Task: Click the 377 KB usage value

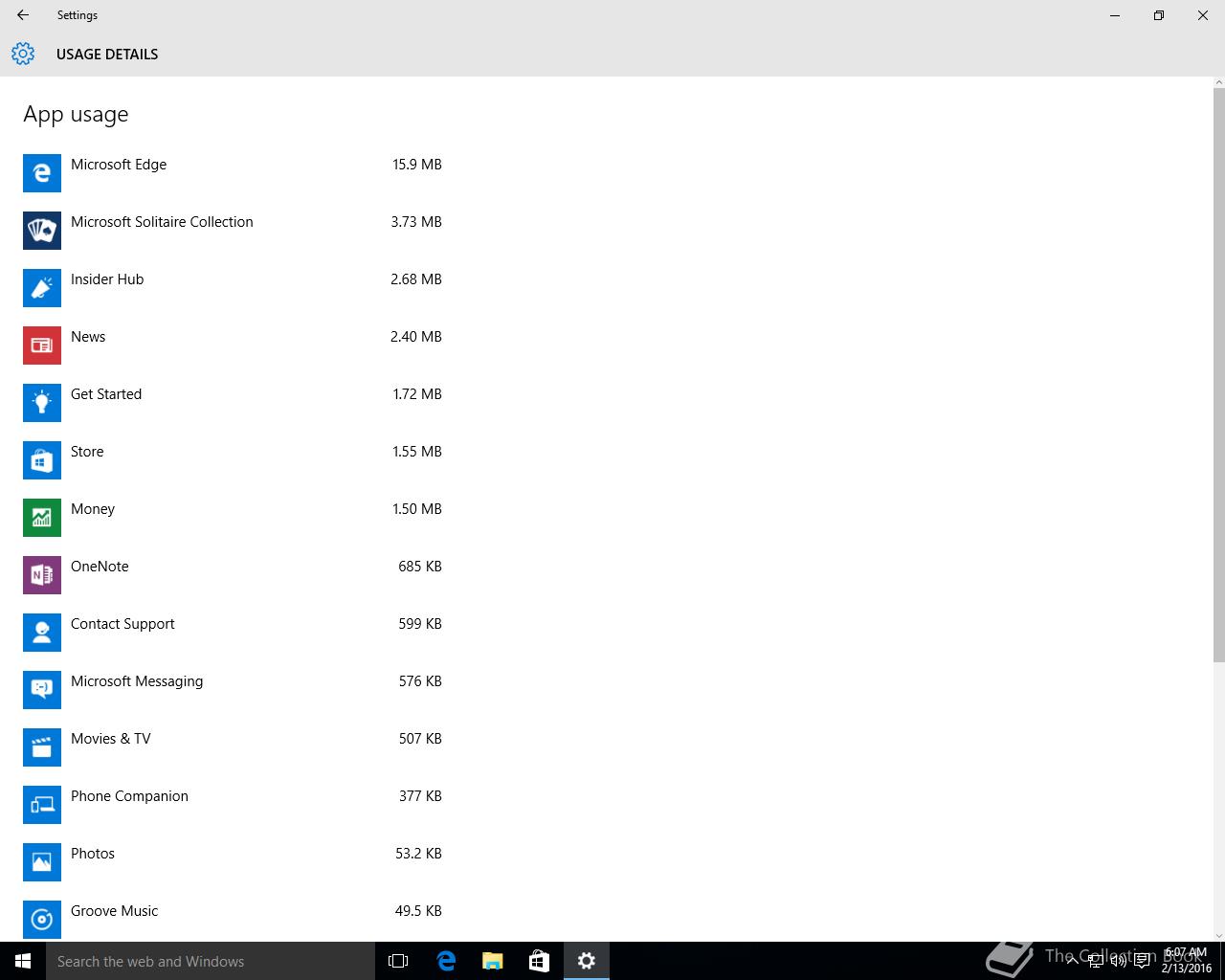Action: point(420,796)
